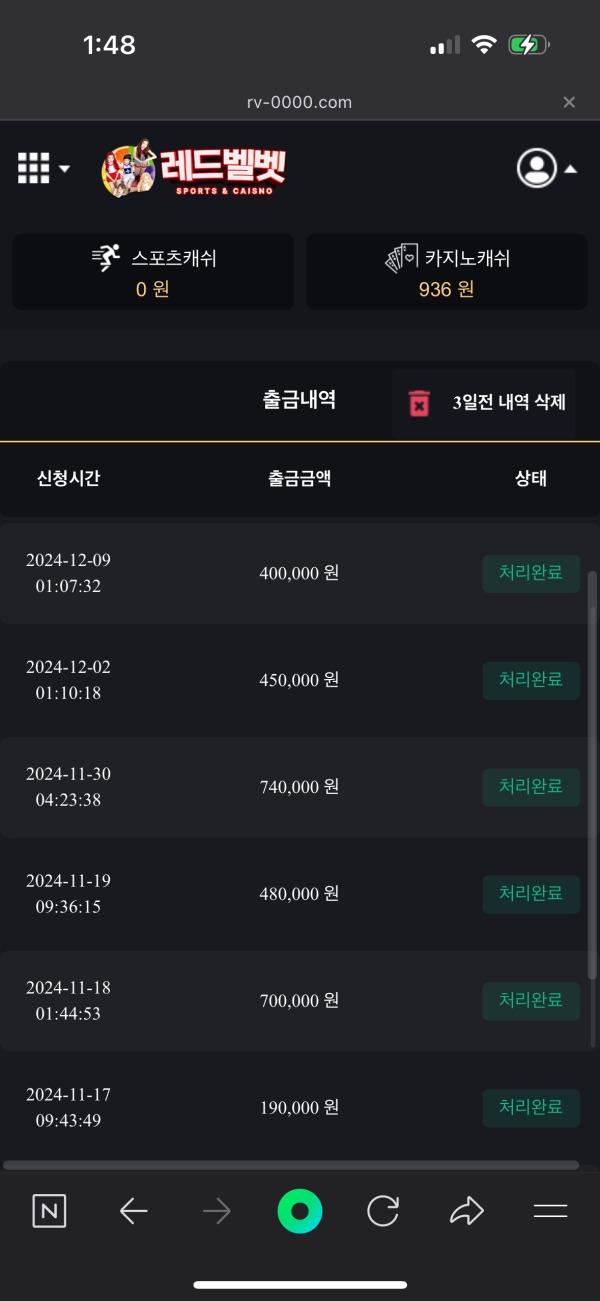Select the 처리완료 badge on the 740,000 원 row
The width and height of the screenshot is (600, 1301).
tap(531, 787)
